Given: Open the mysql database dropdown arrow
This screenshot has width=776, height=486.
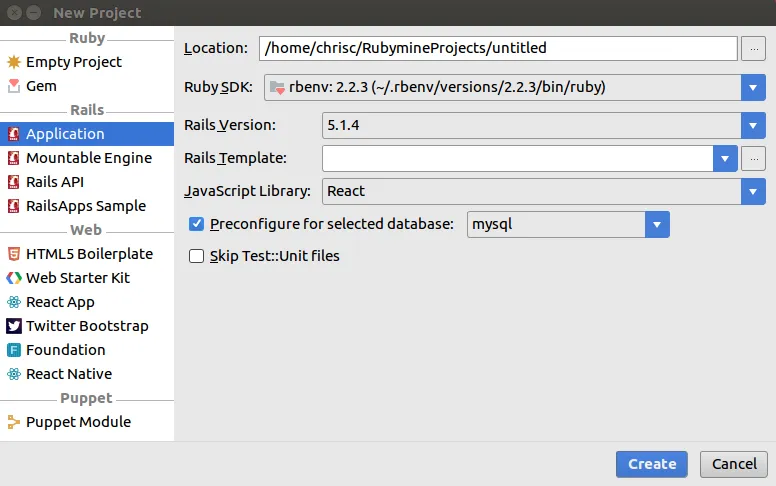Looking at the screenshot, I should tap(657, 225).
